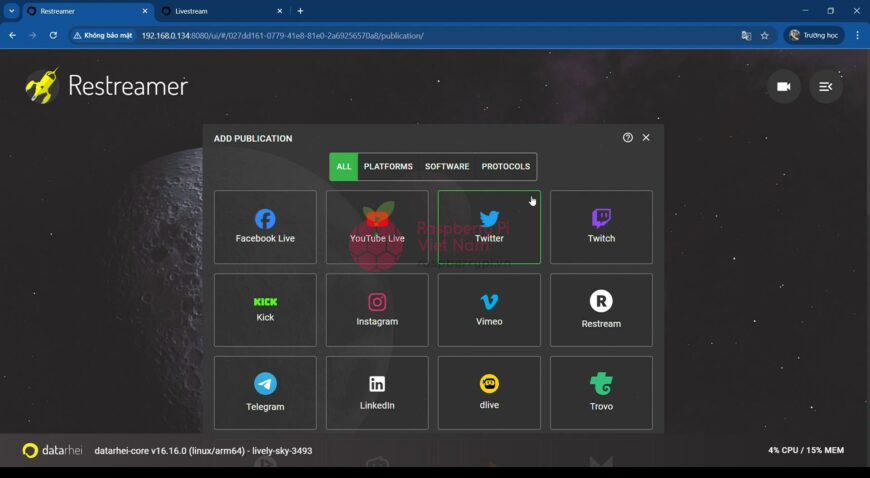The image size is (870, 478).
Task: Open the PROTOCOLS filter tab
Action: point(505,167)
